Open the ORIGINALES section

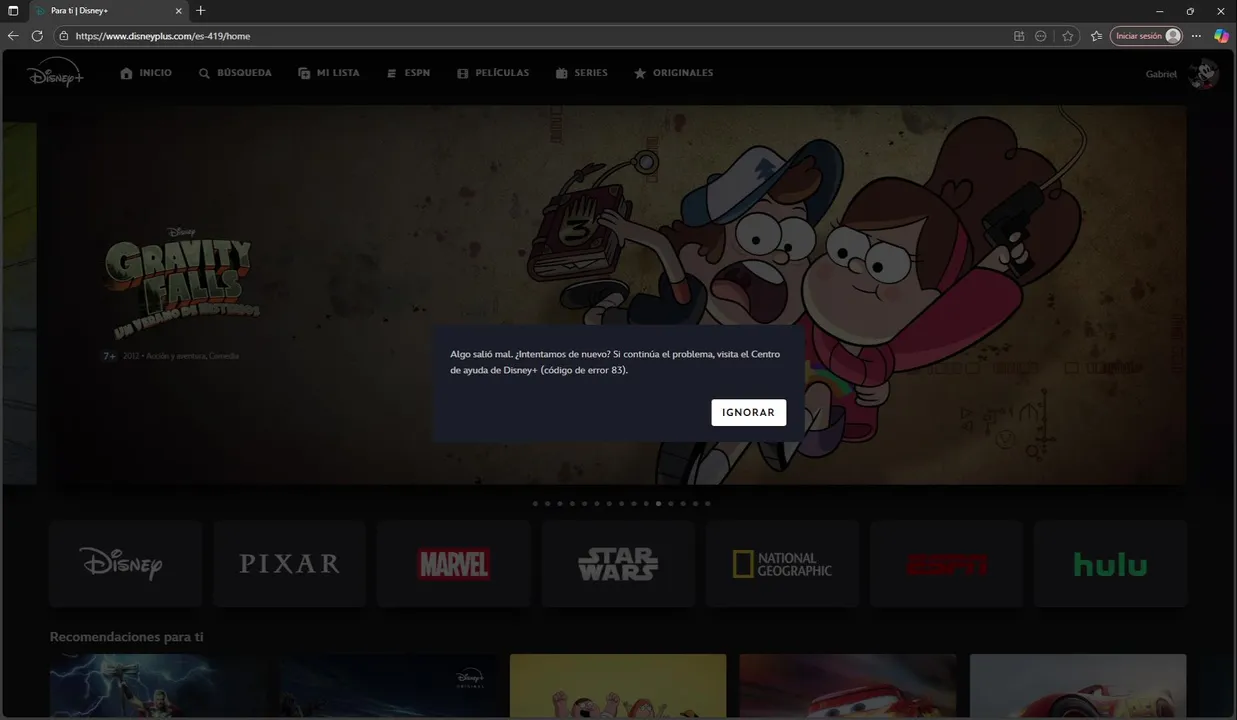click(674, 73)
